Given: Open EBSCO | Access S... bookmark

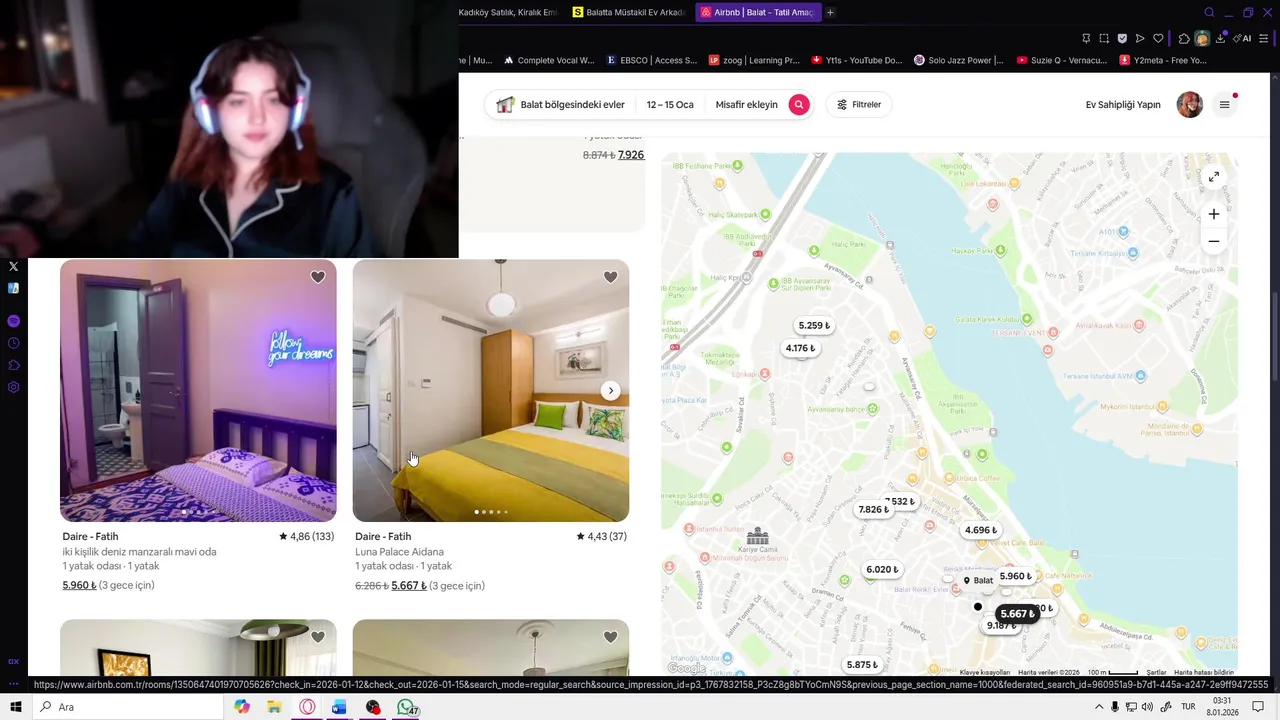Looking at the screenshot, I should tap(652, 60).
